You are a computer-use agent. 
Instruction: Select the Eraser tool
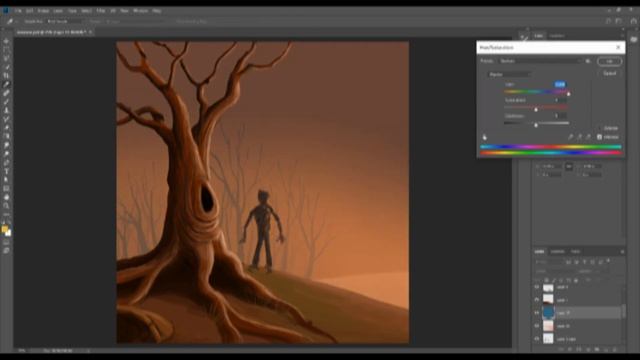[x=6, y=128]
